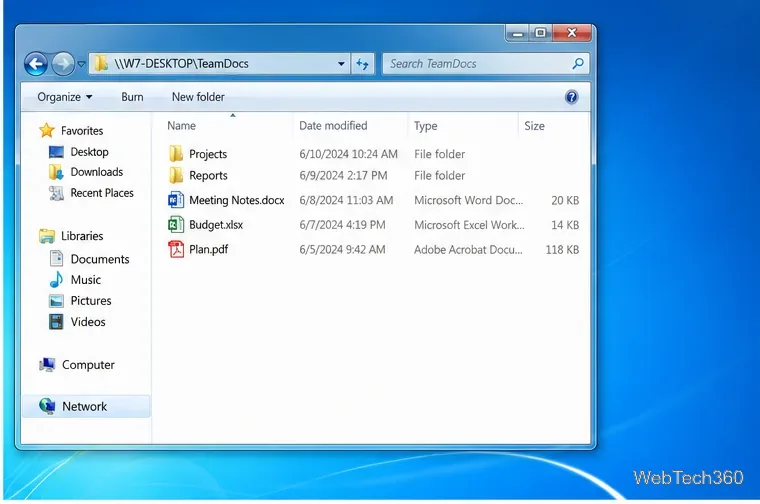Open the recent pages dropdown arrow

coord(81,64)
